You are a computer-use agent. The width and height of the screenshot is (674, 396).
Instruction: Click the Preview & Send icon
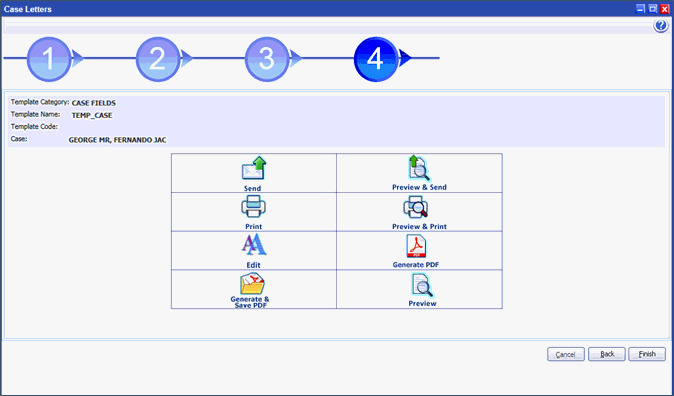pyautogui.click(x=419, y=168)
